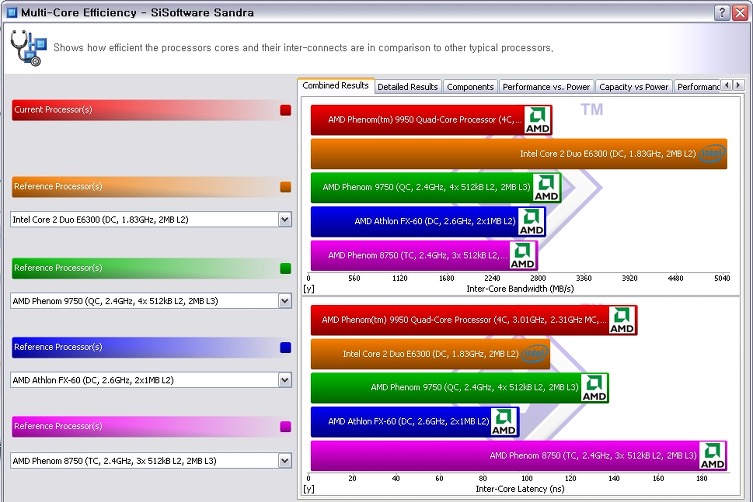Screen dimensions: 753x502
Task: Click AMD Phenom 9750 combo box field
Action: click(151, 301)
